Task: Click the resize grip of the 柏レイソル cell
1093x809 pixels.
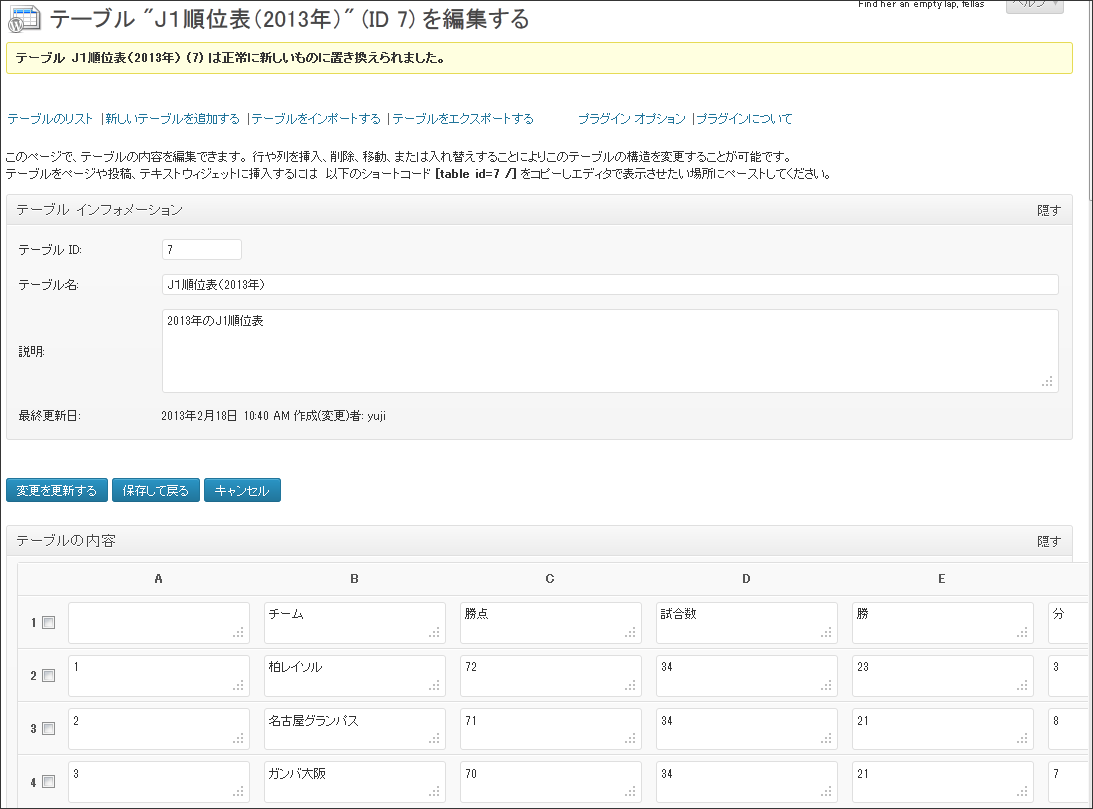Action: coord(435,686)
